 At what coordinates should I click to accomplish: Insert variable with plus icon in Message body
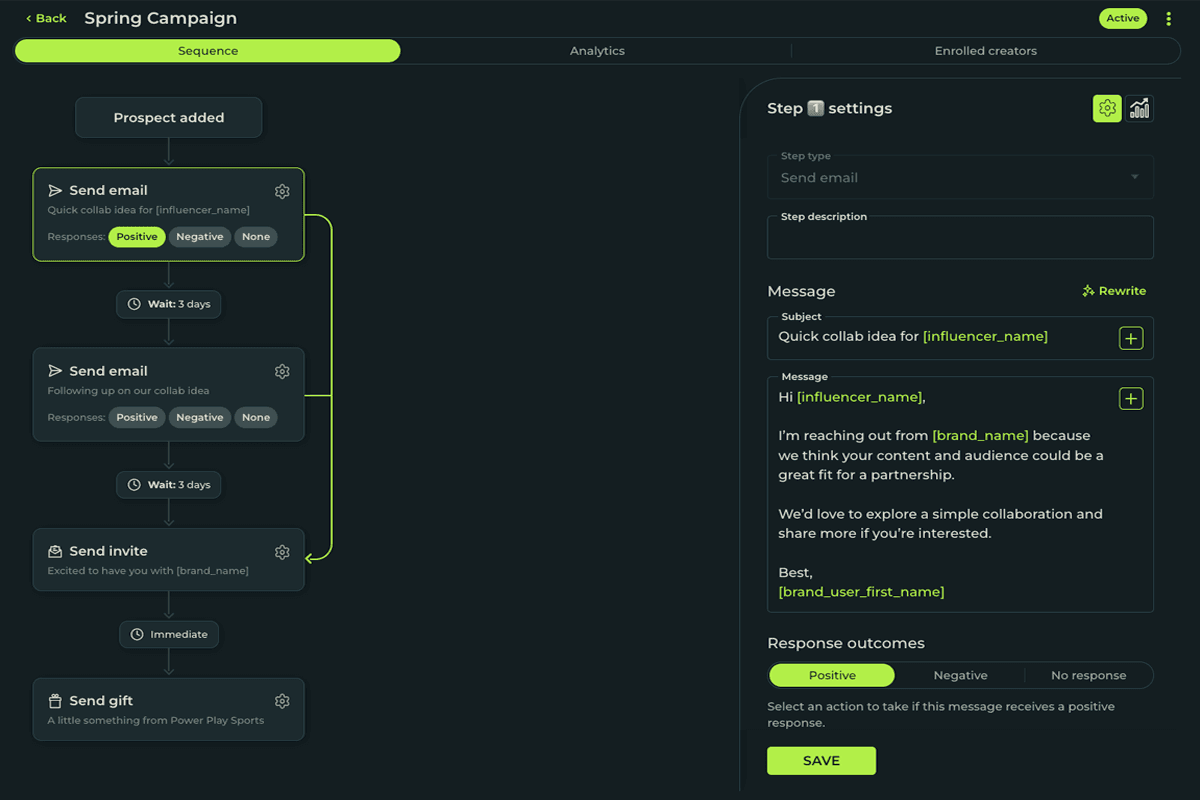pos(1131,399)
